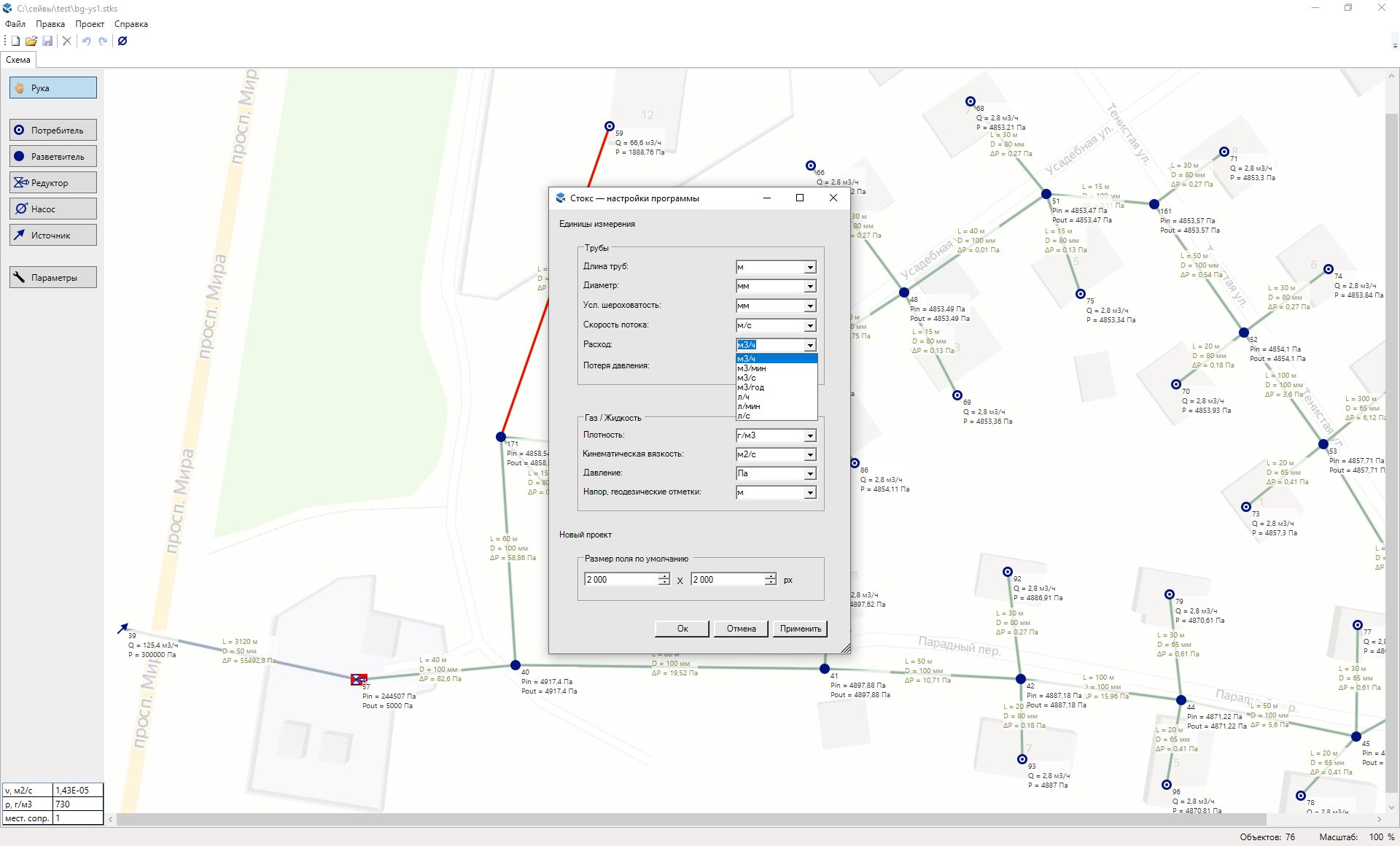
Task: Click the New file toolbar icon
Action: point(15,41)
